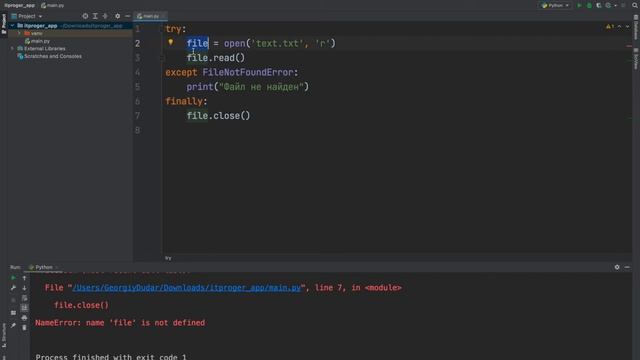
Task: Click the green Run button in top toolbar
Action: (x=579, y=5)
